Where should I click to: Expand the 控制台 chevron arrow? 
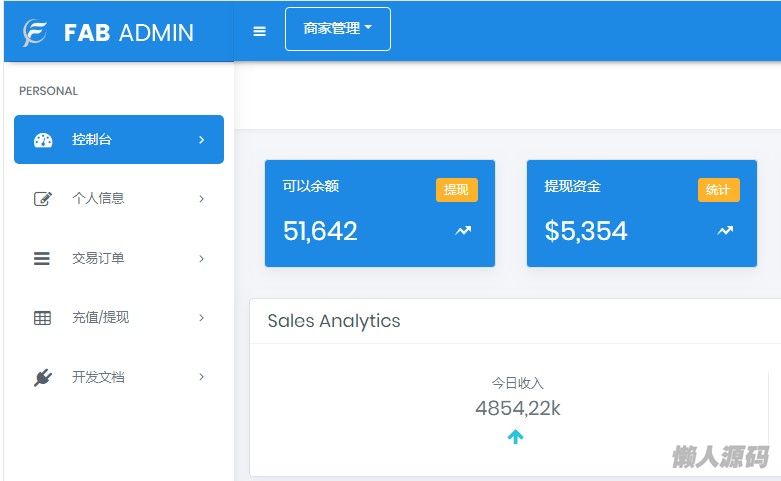201,140
